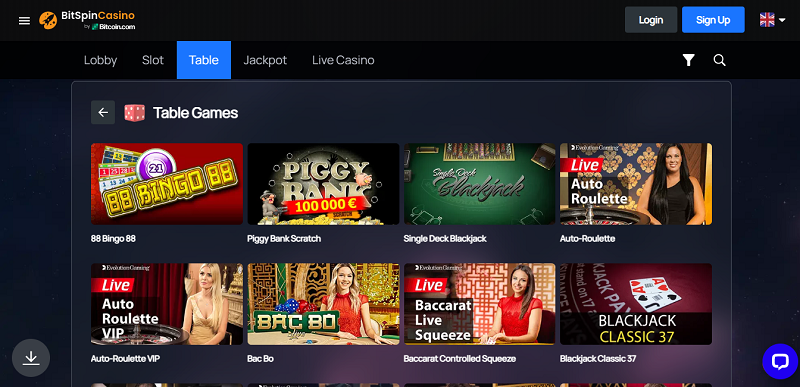
Task: Open the Piggy Bank Scratch thumbnail
Action: click(x=323, y=184)
